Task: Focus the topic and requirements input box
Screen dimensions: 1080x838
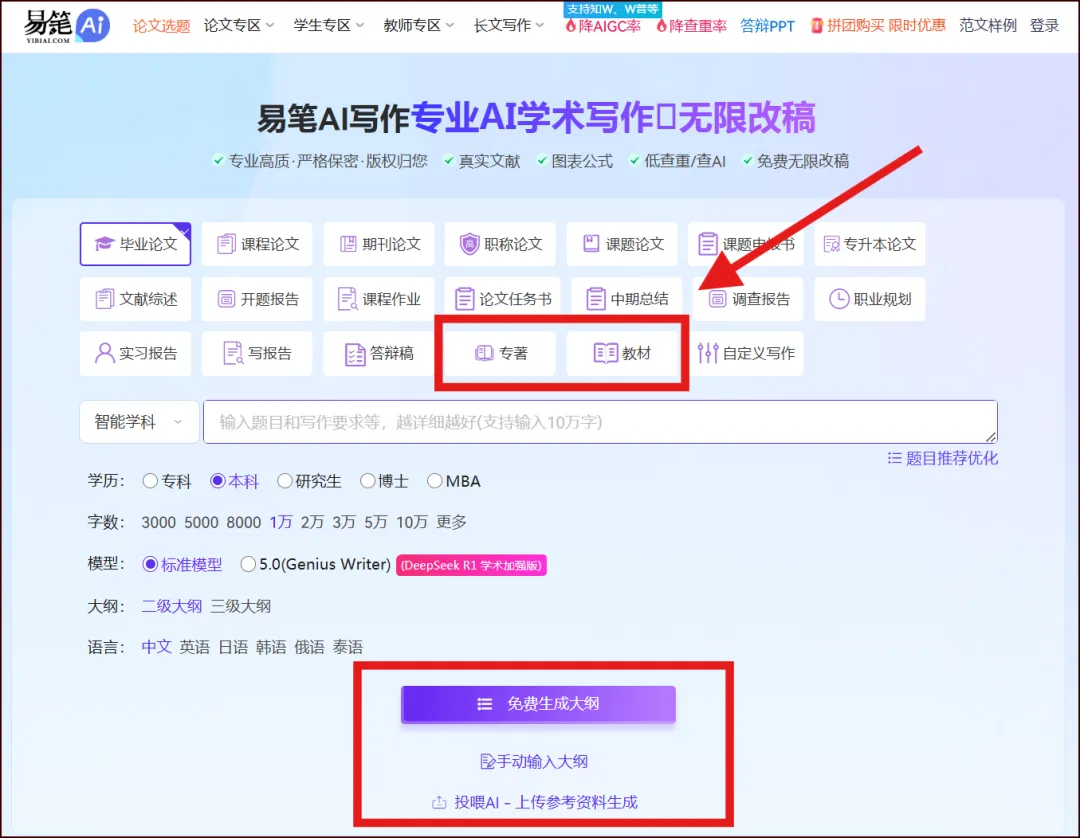Action: [600, 421]
